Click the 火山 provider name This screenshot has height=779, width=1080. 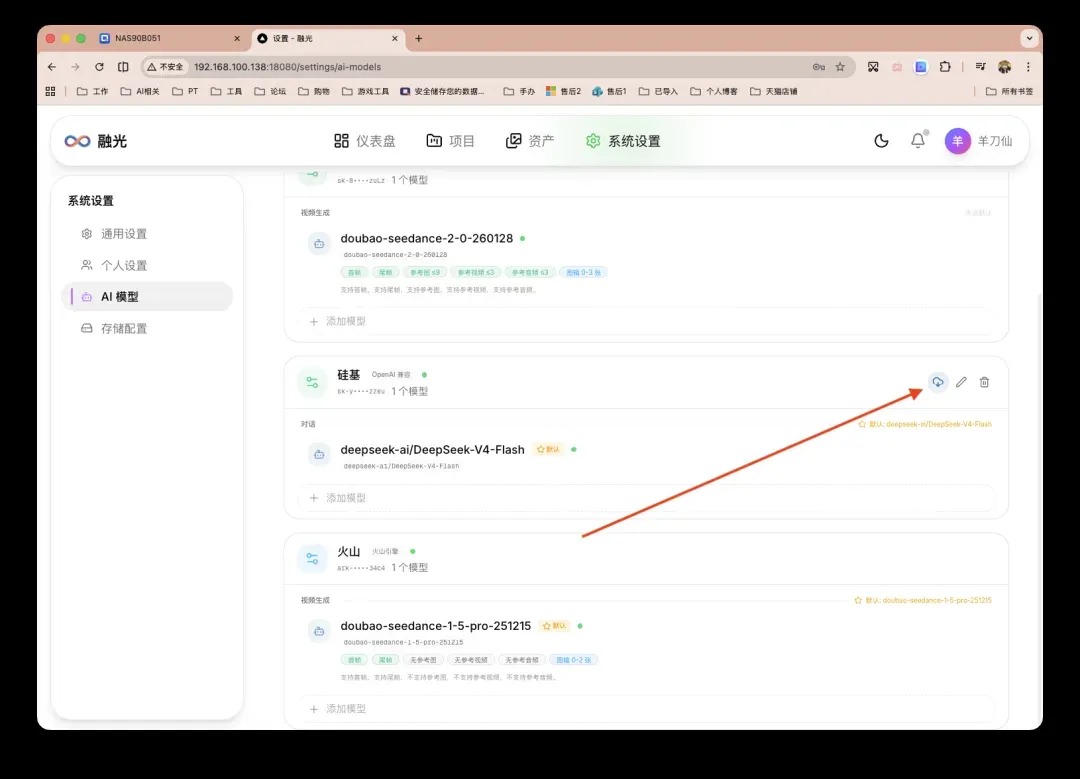[x=349, y=552]
